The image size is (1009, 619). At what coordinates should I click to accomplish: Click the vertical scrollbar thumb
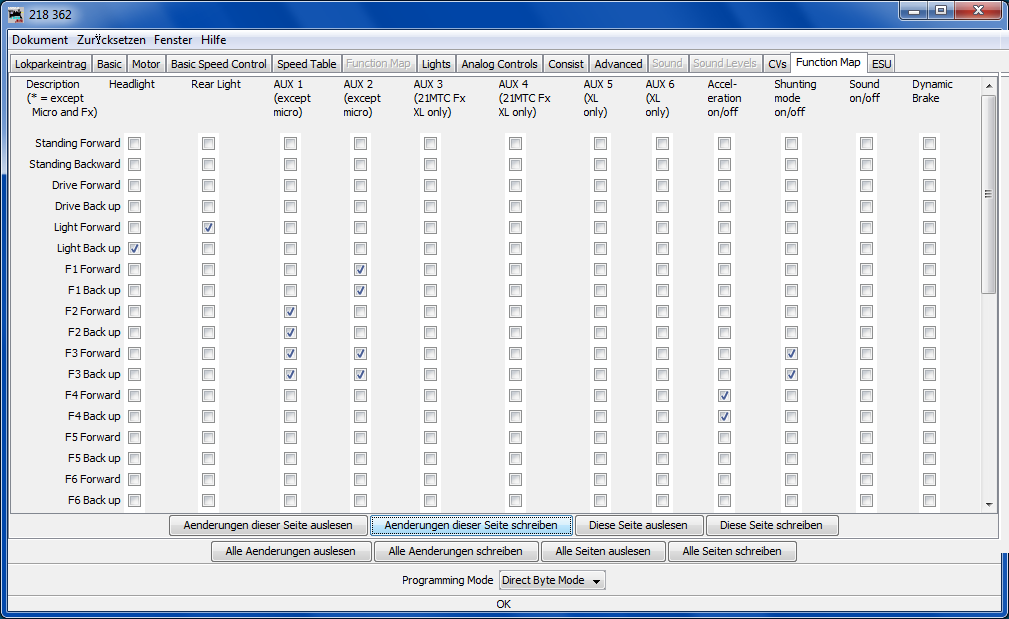point(989,195)
